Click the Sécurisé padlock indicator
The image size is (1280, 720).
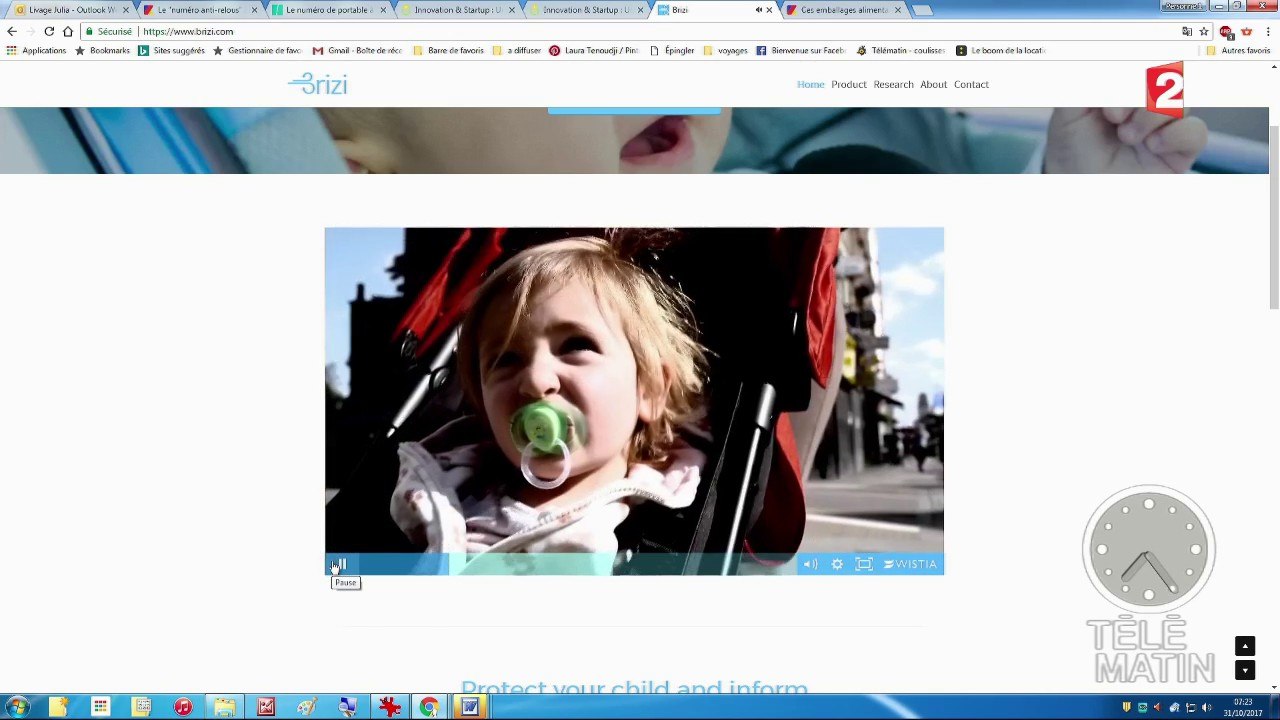tap(109, 32)
